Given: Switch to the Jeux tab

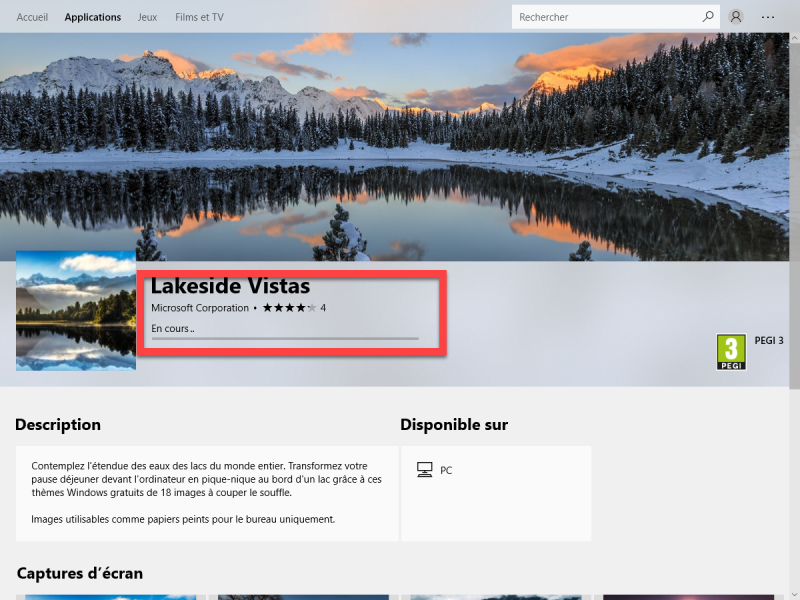Looking at the screenshot, I should (x=147, y=17).
